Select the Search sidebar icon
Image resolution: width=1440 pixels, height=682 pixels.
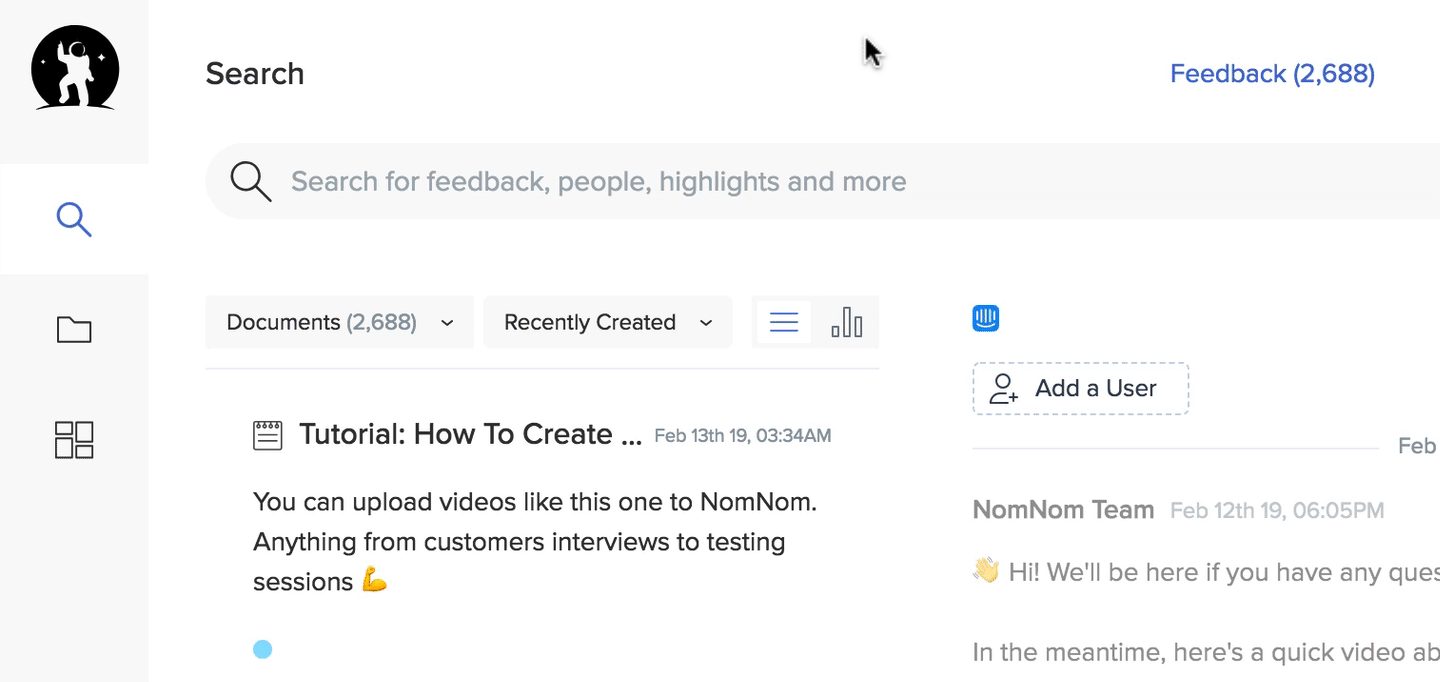74,219
